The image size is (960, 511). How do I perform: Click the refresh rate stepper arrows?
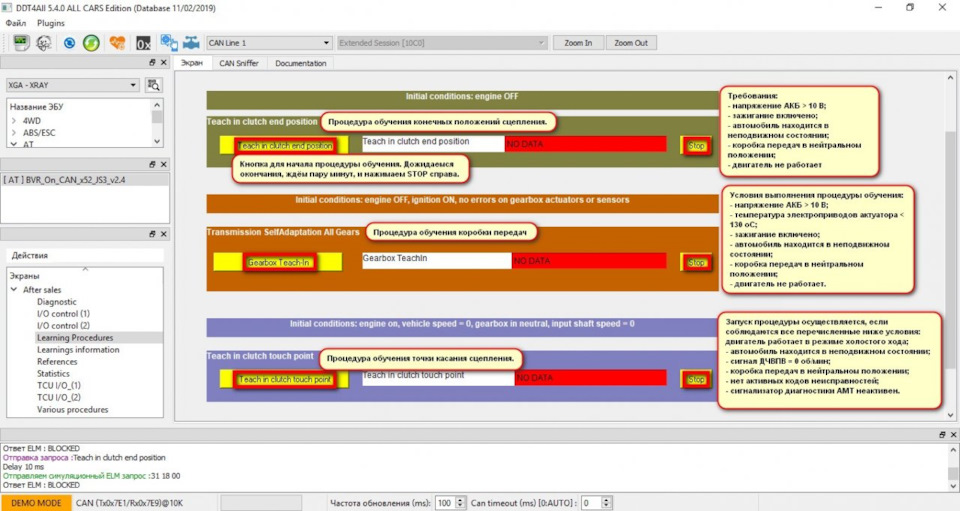(x=460, y=503)
